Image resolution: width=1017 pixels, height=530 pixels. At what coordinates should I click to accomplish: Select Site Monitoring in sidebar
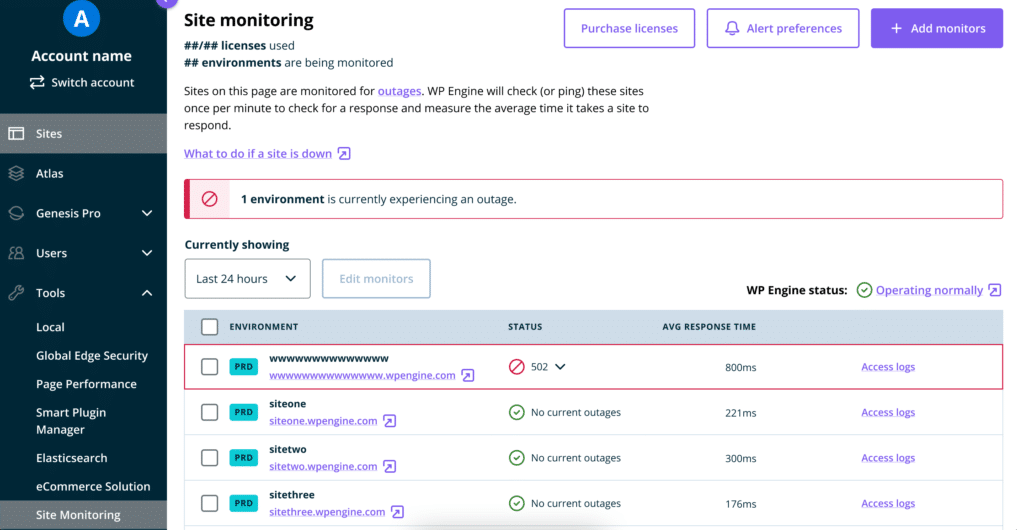tap(83, 515)
